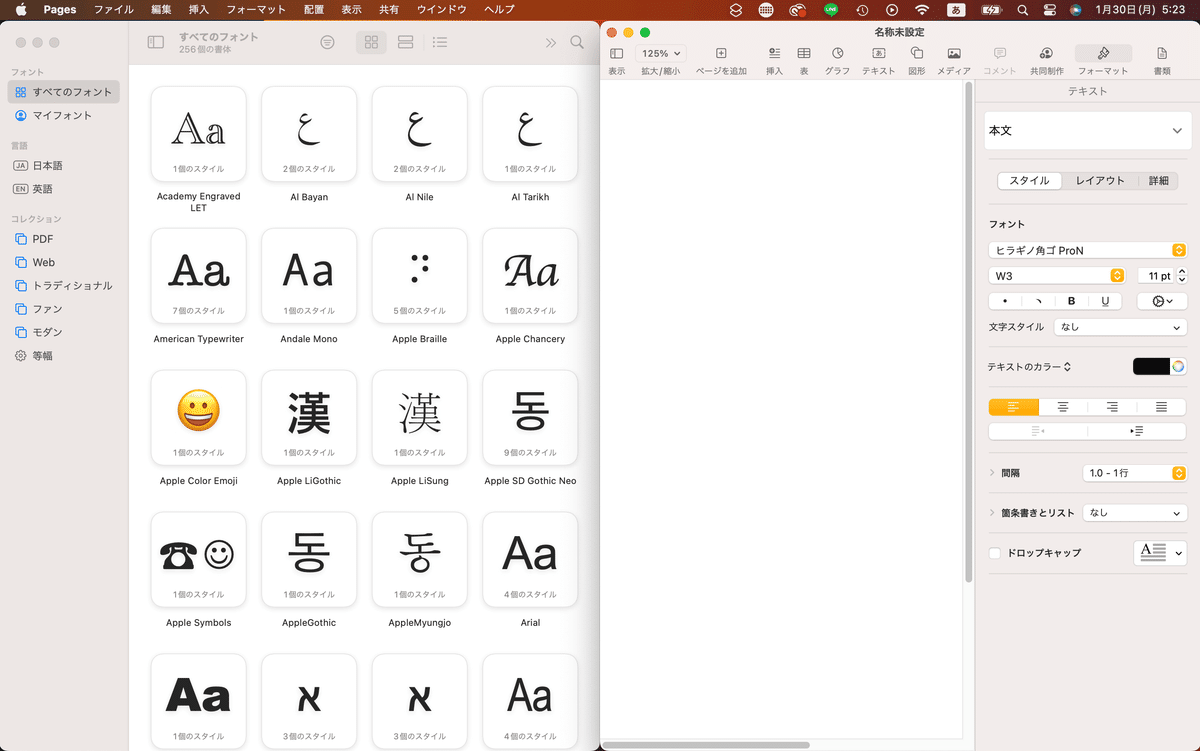Open the グラフ chart icon

pos(837,53)
